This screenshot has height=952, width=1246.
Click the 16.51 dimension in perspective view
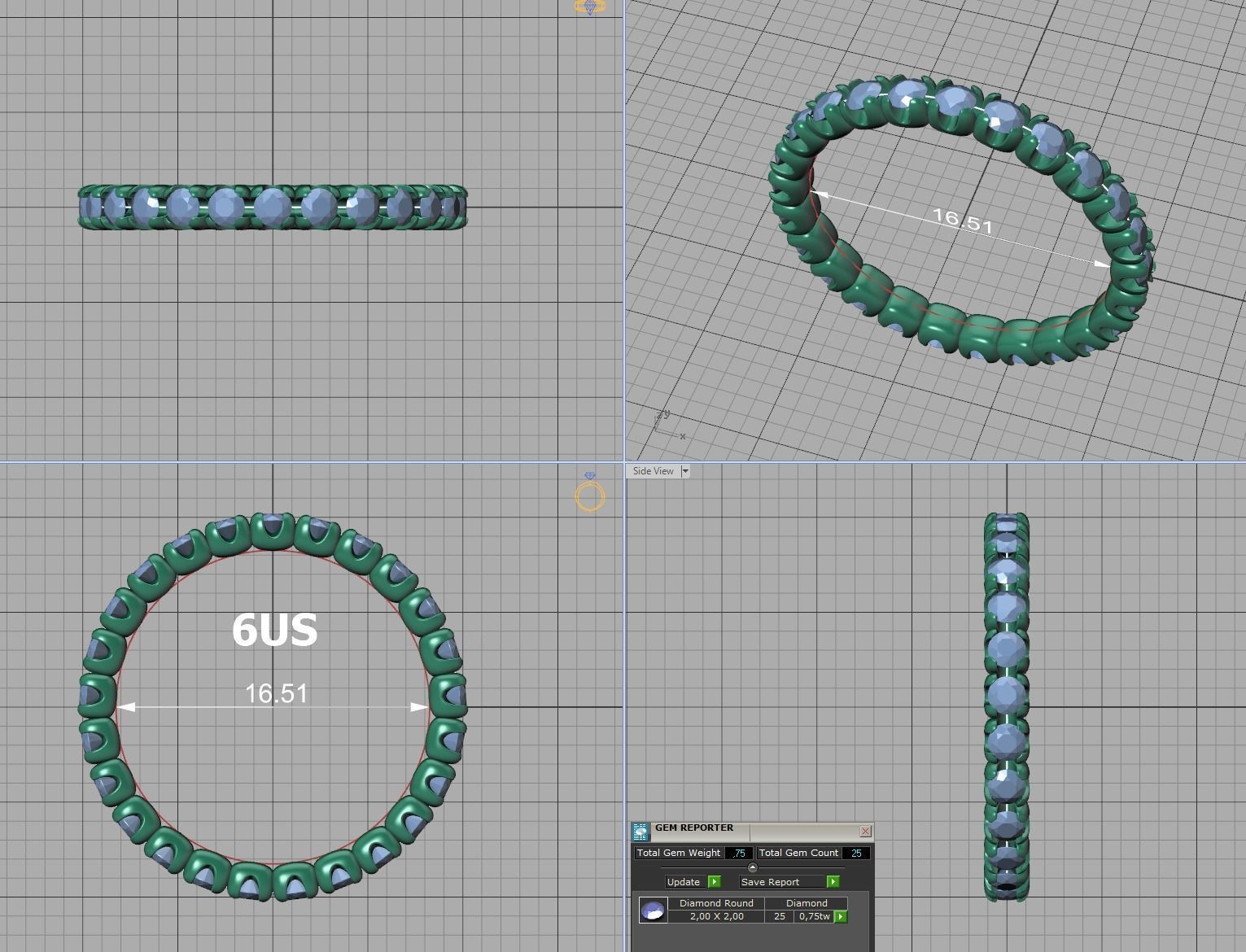tap(963, 221)
